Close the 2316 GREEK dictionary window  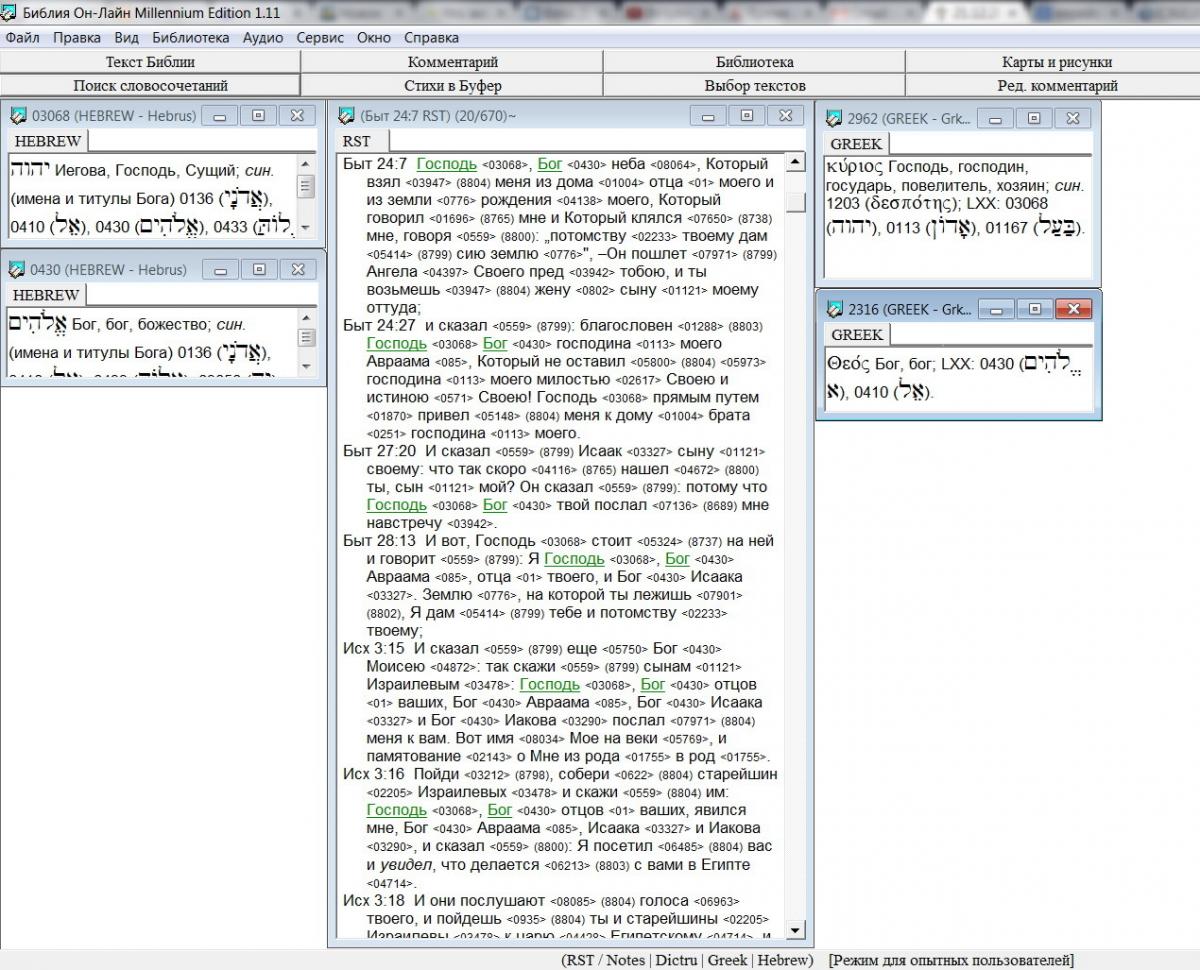tap(1073, 309)
